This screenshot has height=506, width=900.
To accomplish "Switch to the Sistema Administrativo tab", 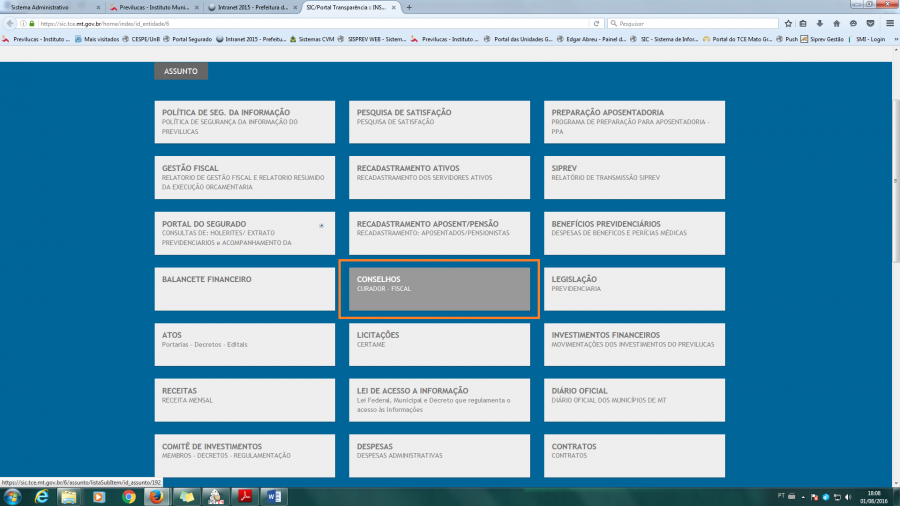I will click(x=50, y=7).
